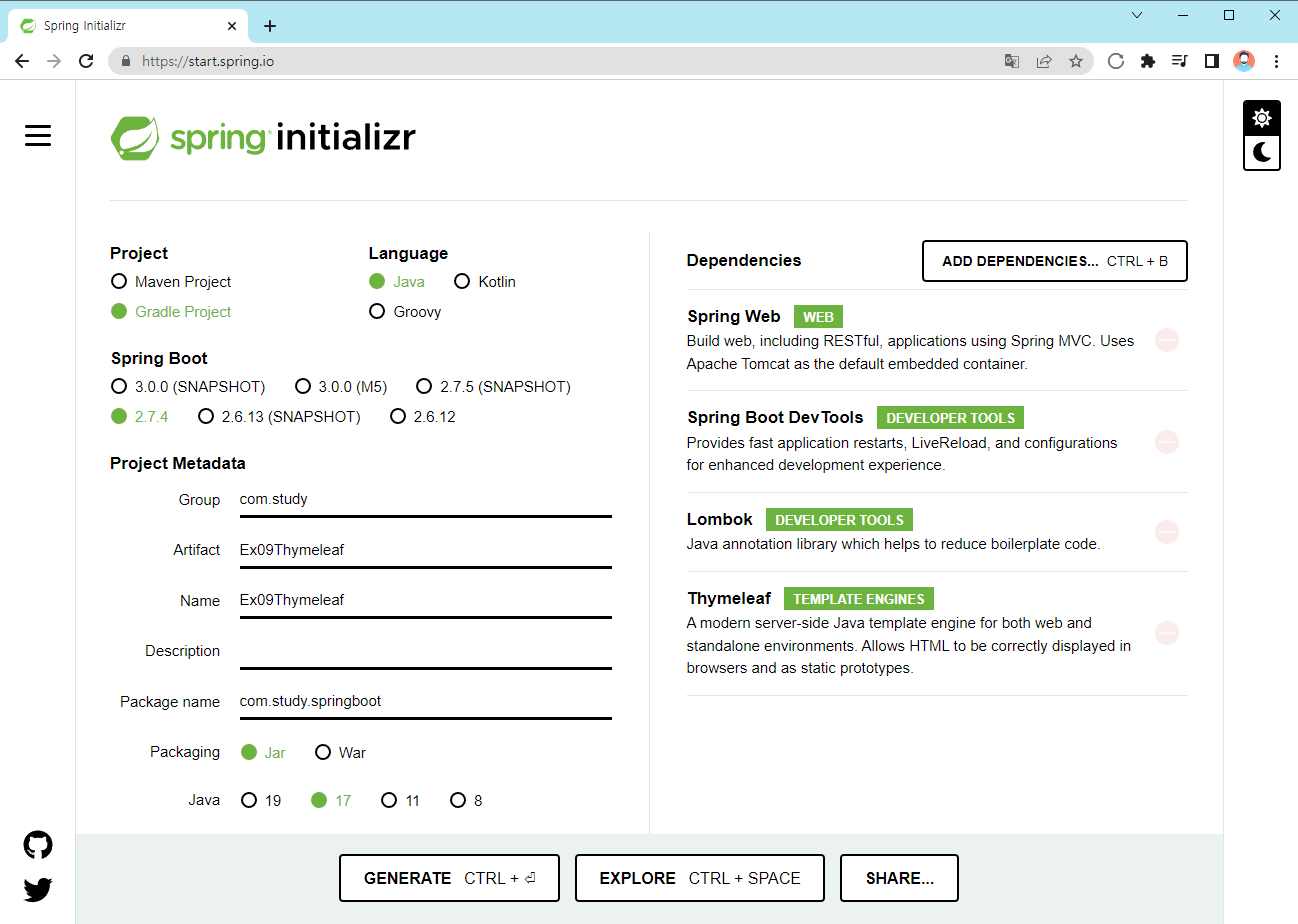This screenshot has height=924, width=1298.
Task: Click EXPLORE button
Action: 700,878
